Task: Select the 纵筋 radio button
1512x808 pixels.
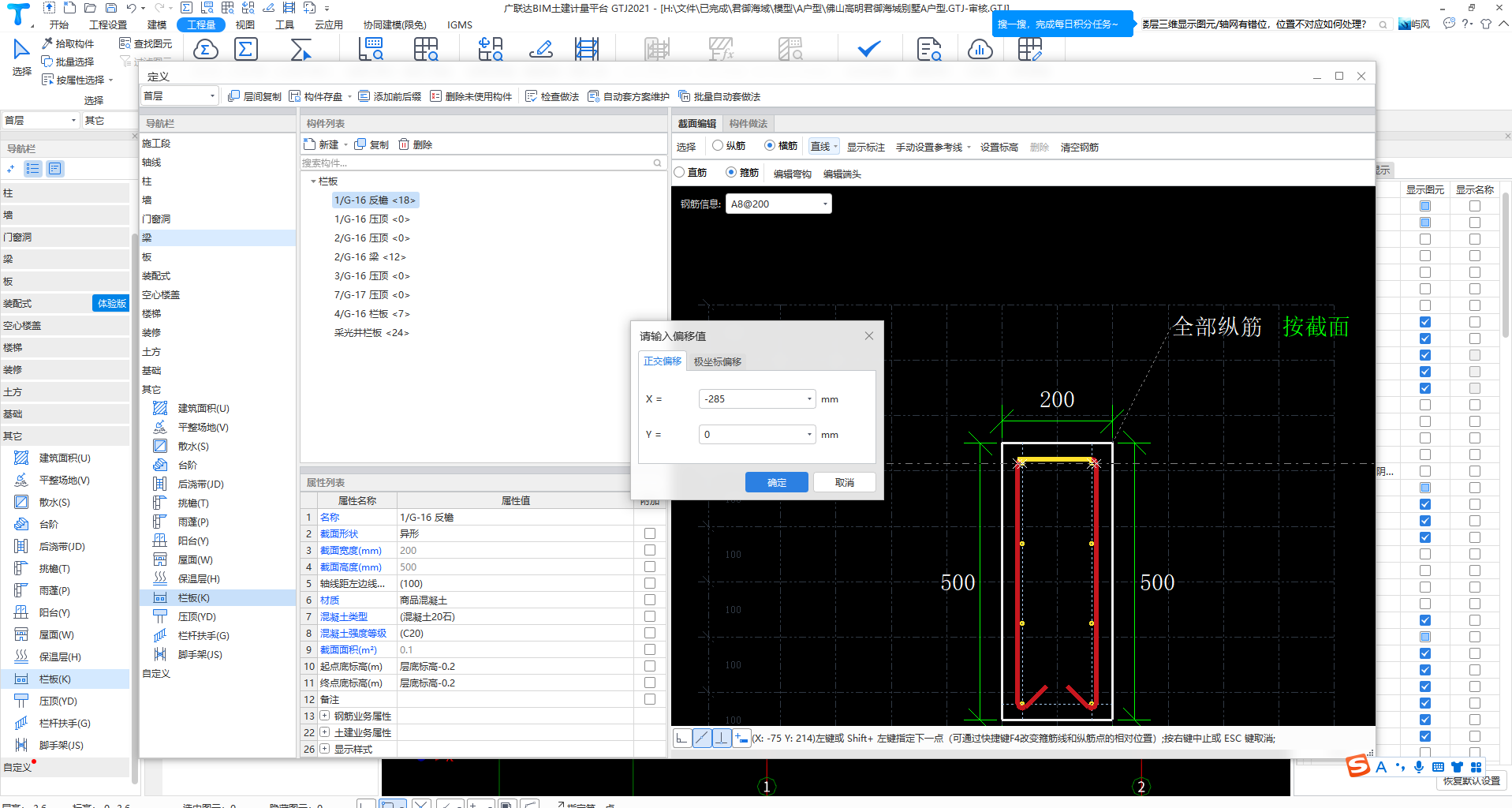Action: (718, 145)
